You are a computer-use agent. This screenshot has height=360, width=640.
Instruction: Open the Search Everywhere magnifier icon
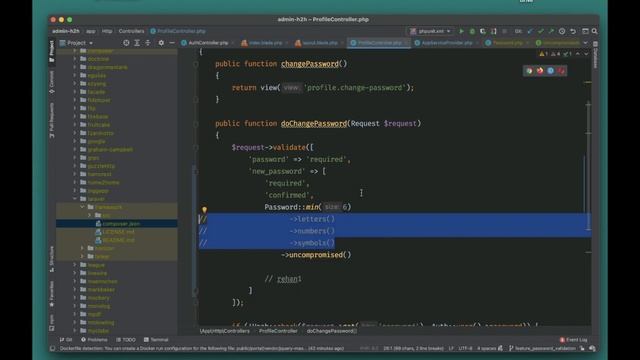(595, 31)
